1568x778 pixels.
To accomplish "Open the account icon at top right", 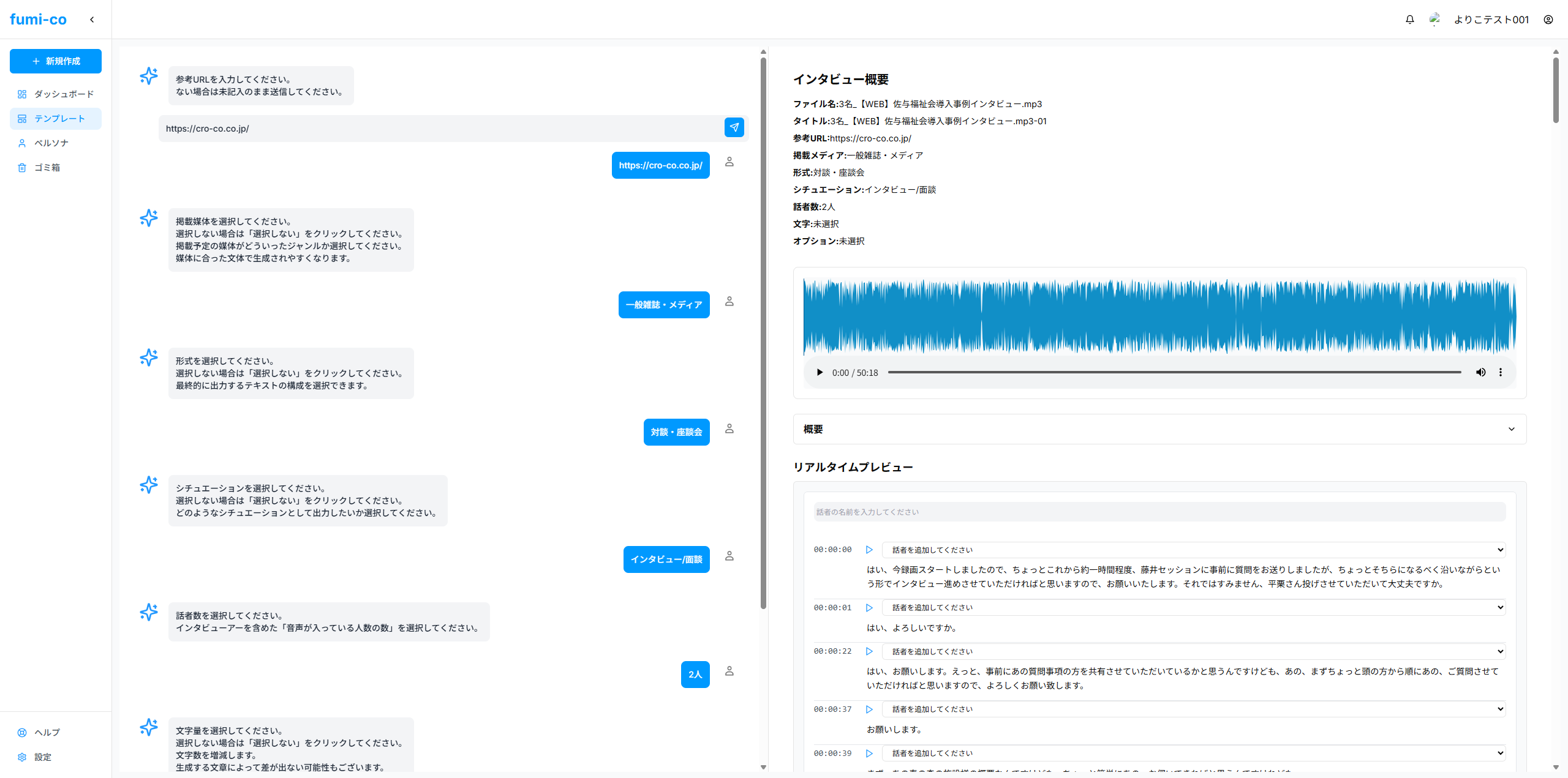I will click(x=1548, y=19).
